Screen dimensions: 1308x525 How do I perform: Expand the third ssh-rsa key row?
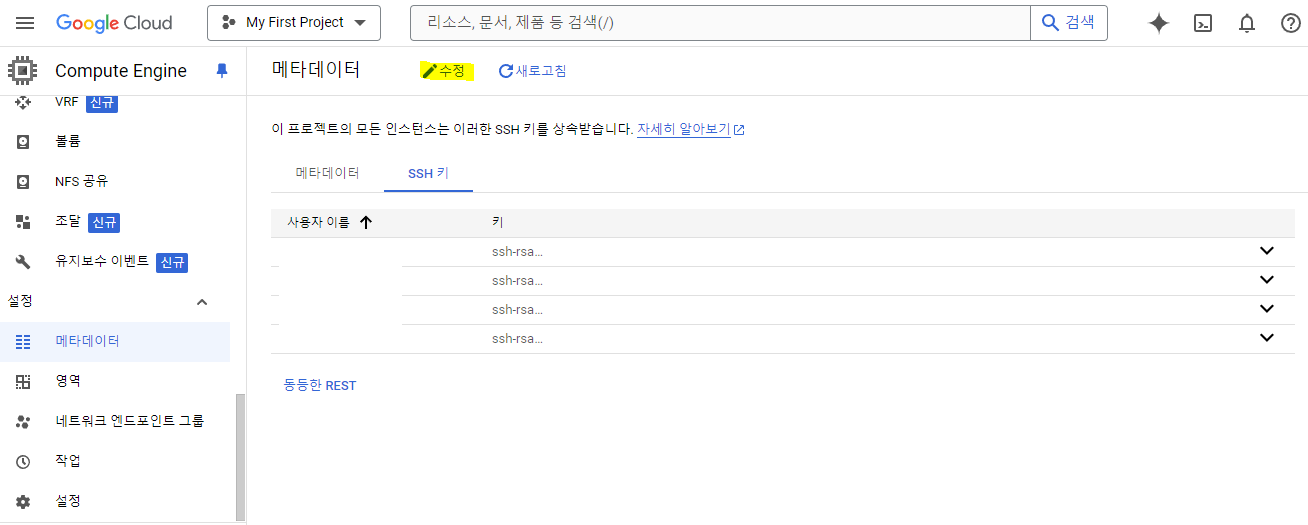(1267, 309)
